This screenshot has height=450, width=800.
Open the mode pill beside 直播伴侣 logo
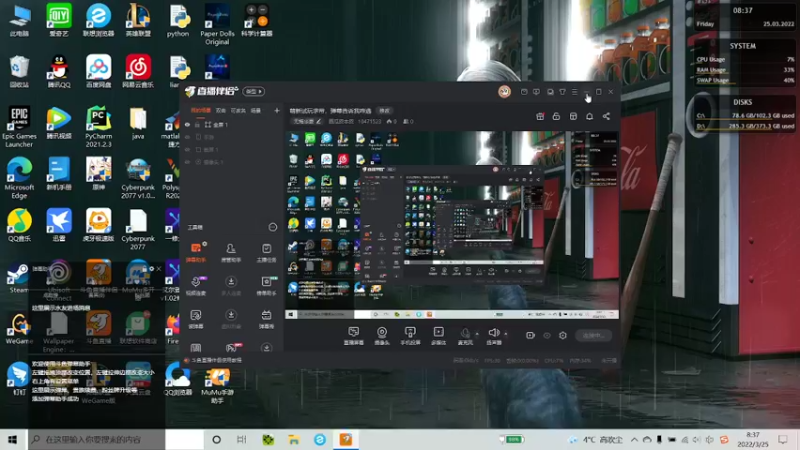(x=254, y=91)
